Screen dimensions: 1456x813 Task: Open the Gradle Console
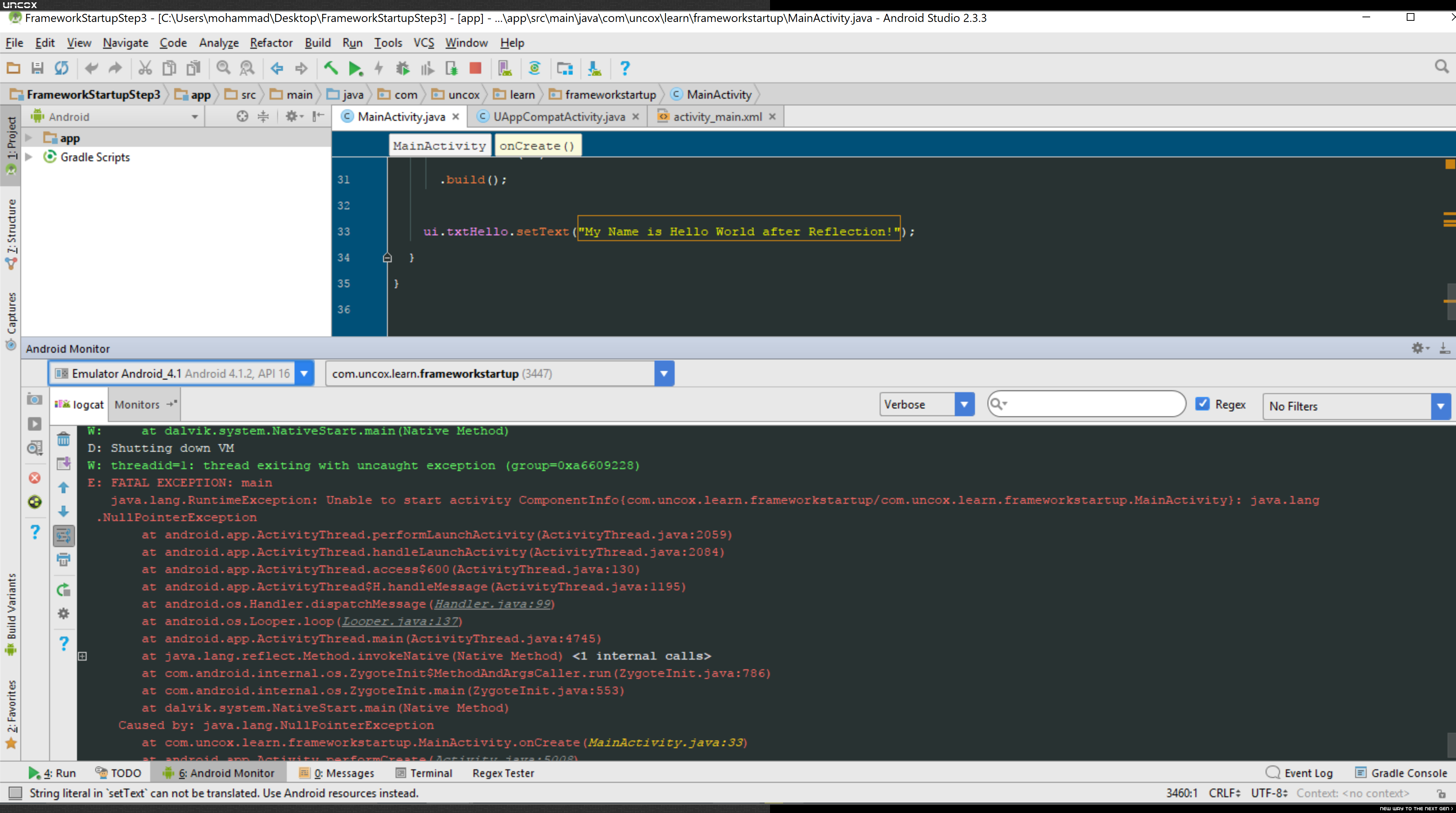(1401, 773)
